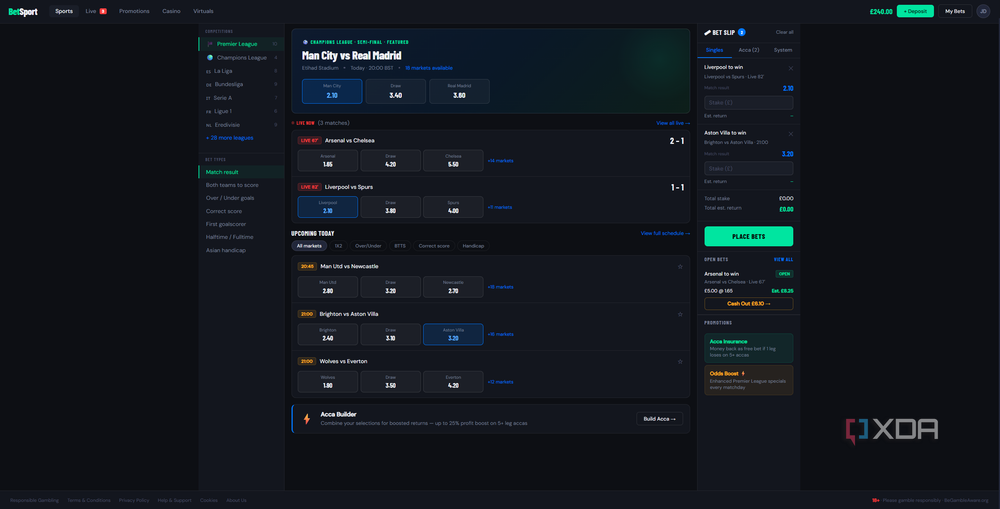Select the Singles tab
The width and height of the screenshot is (1000, 509).
coord(714,50)
